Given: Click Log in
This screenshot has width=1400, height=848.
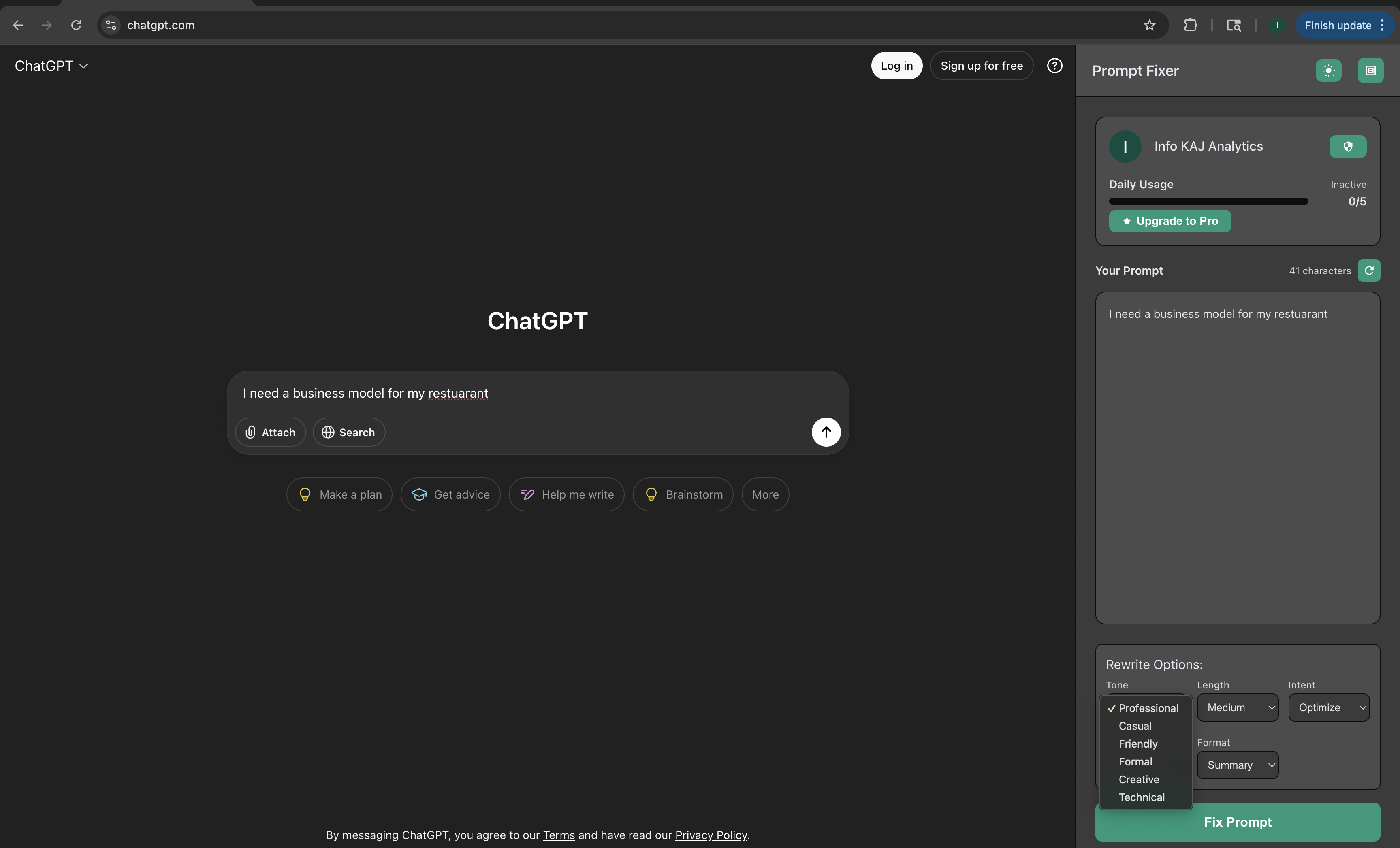Looking at the screenshot, I should 896,66.
